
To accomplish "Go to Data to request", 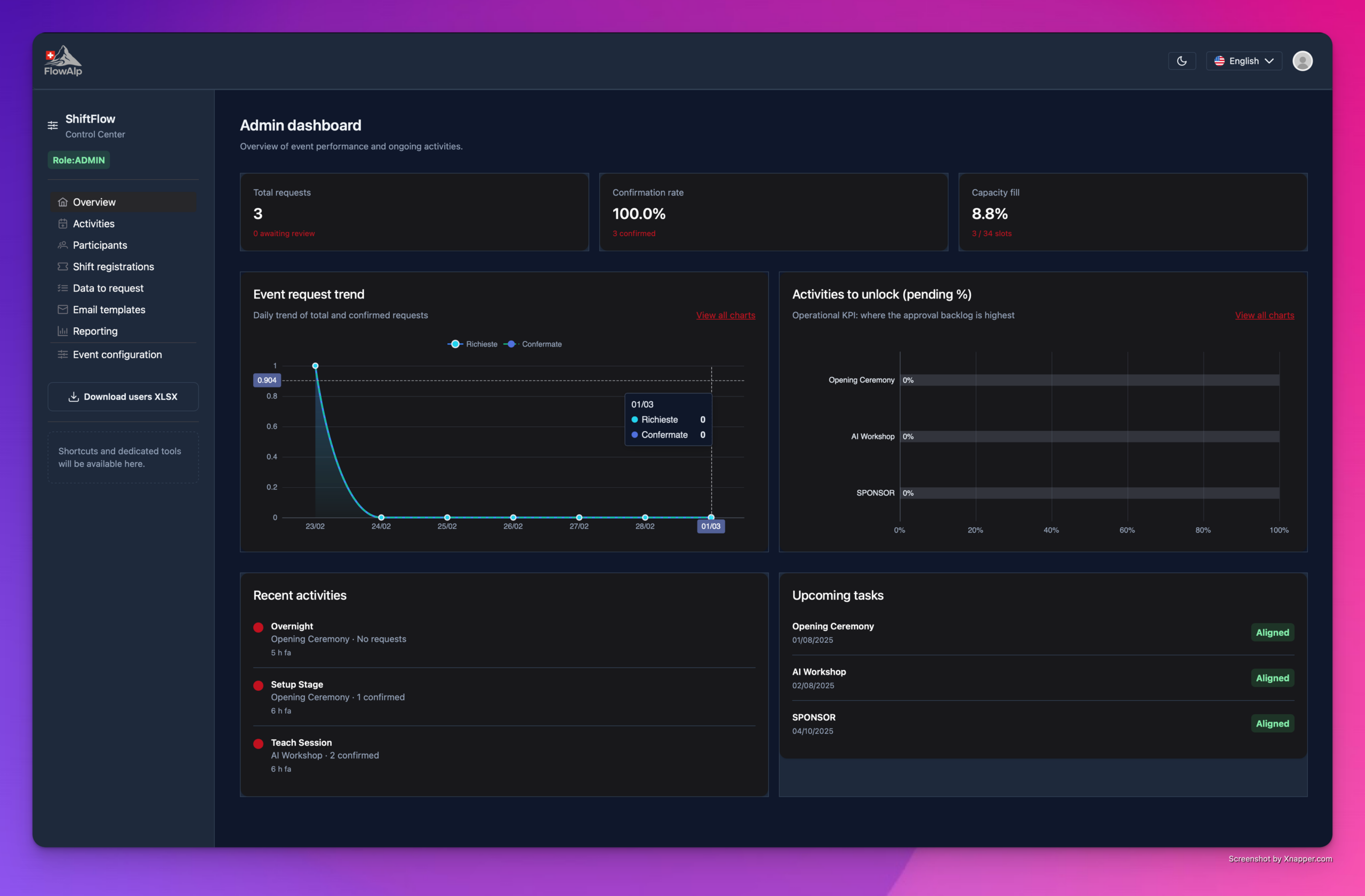I will click(108, 288).
